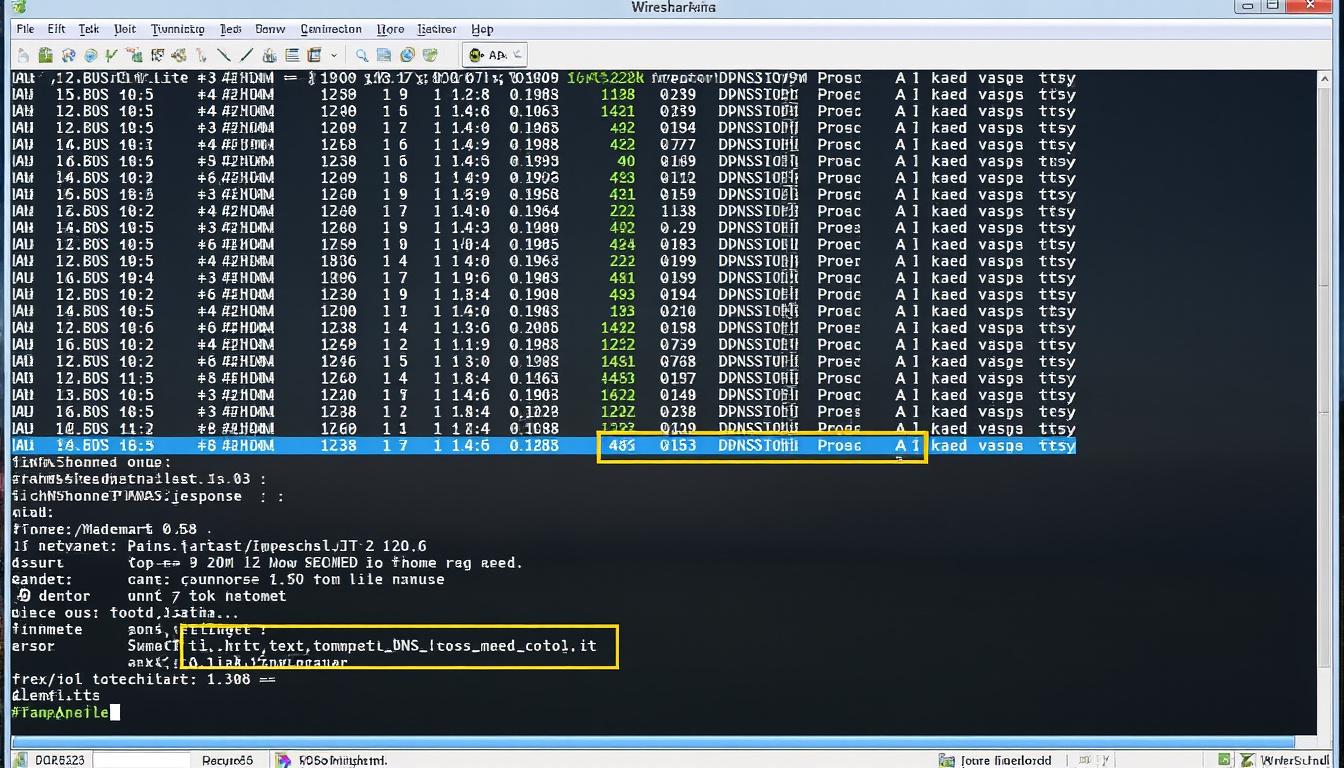Click detail line 'dentor unnt 7 tok natomet'

pos(149,596)
